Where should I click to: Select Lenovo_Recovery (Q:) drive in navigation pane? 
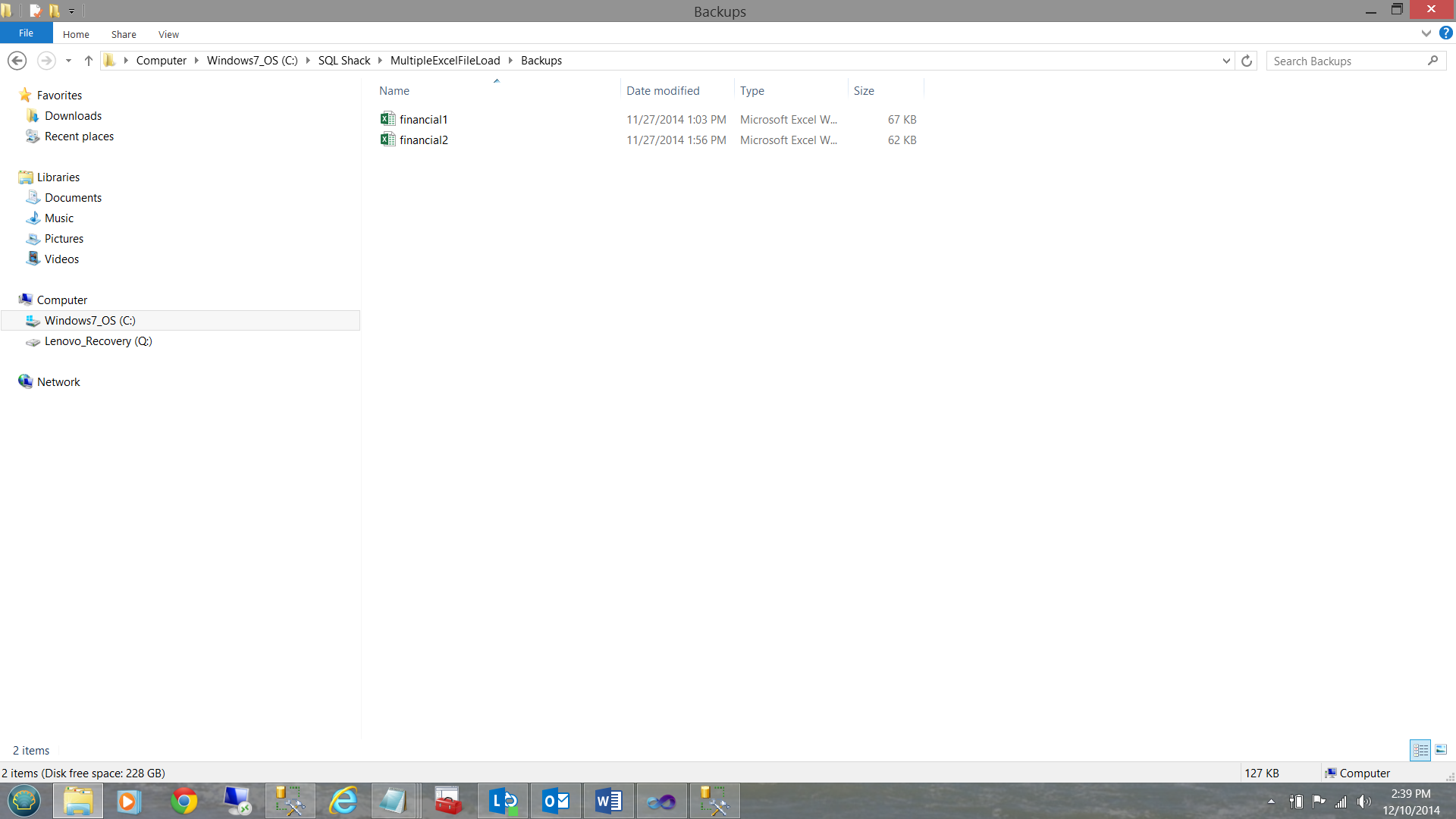click(x=98, y=341)
